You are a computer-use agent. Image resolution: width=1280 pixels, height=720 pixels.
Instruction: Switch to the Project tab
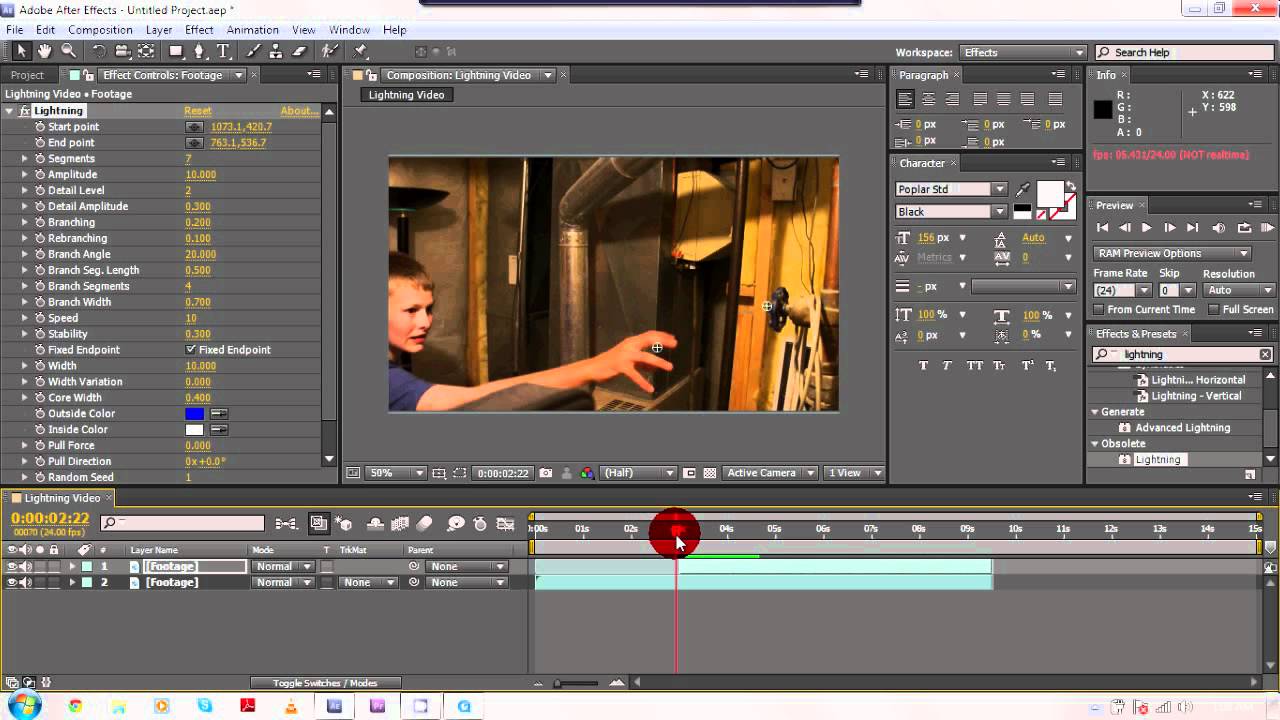coord(27,75)
